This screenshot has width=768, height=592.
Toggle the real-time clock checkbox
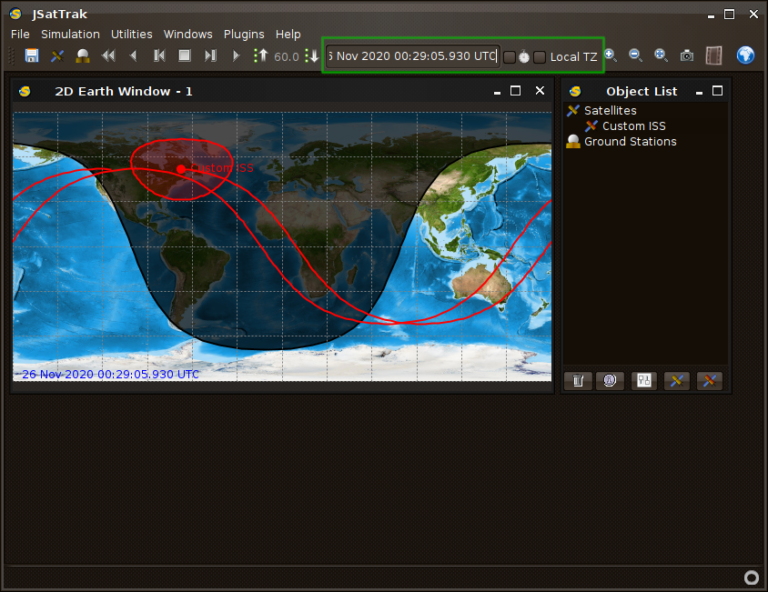(509, 57)
